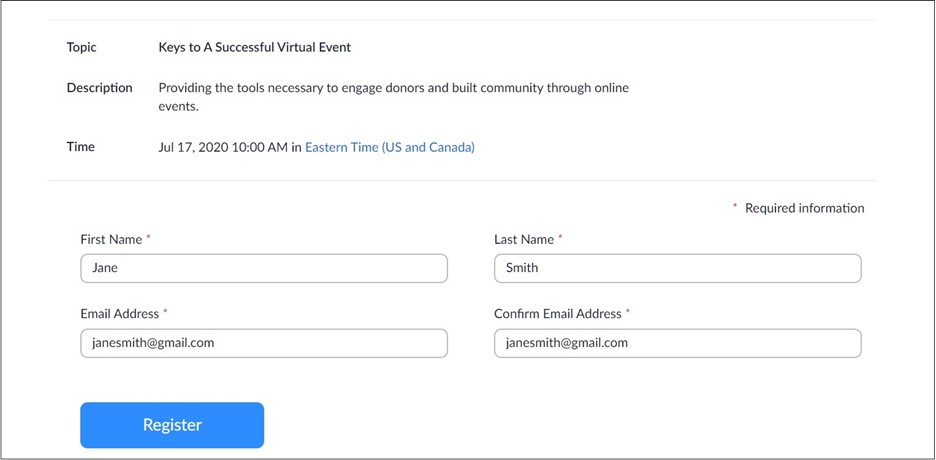Viewport: 936px width, 460px height.
Task: Click the Confirm Email Address label text
Action: click(x=557, y=314)
